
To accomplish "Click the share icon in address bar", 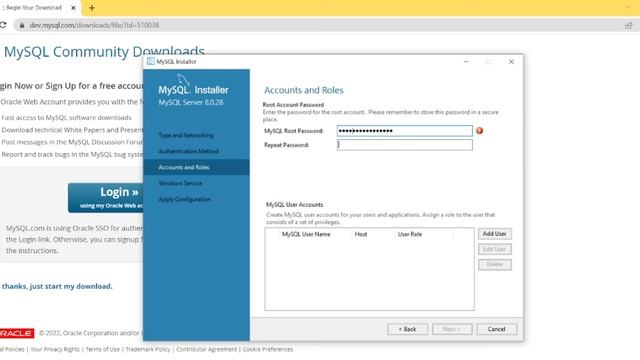I will pyautogui.click(x=629, y=25).
